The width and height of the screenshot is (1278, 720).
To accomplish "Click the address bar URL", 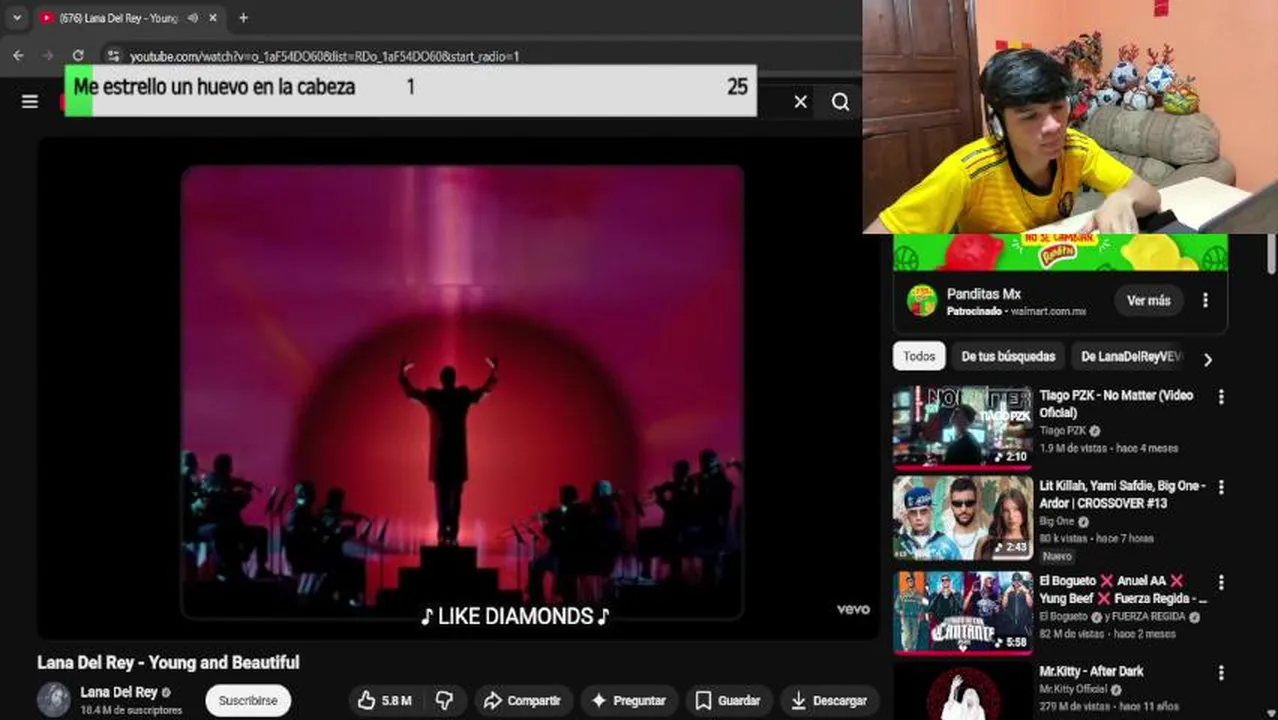I will tap(324, 56).
